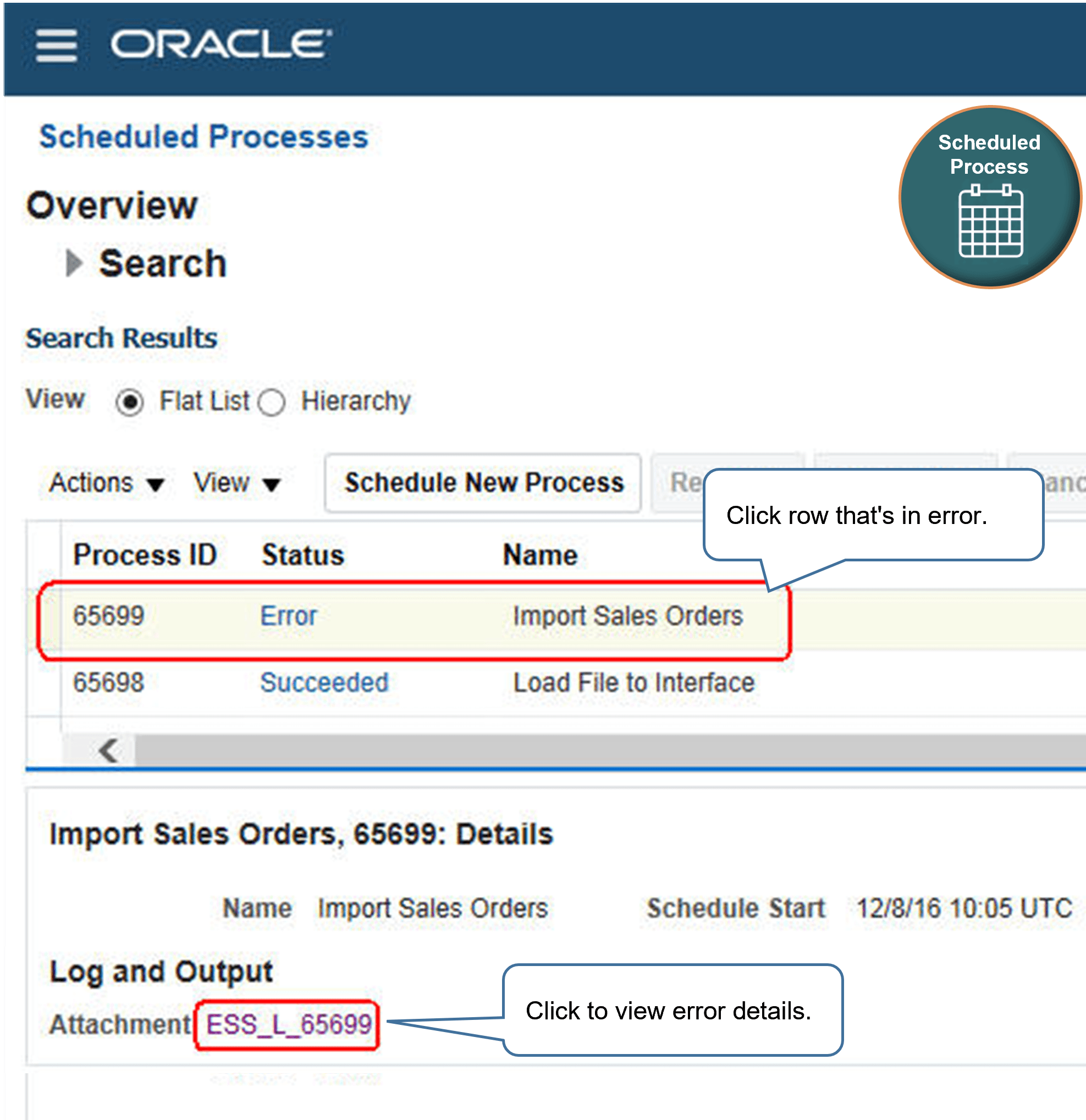Click the Status column header
Image resolution: width=1086 pixels, height=1120 pixels.
click(x=303, y=555)
